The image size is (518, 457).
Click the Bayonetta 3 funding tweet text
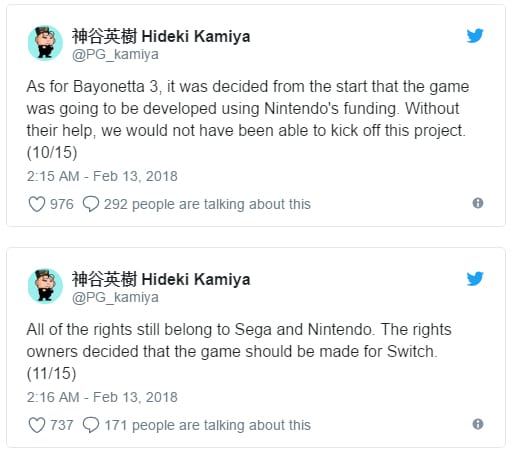[248, 119]
